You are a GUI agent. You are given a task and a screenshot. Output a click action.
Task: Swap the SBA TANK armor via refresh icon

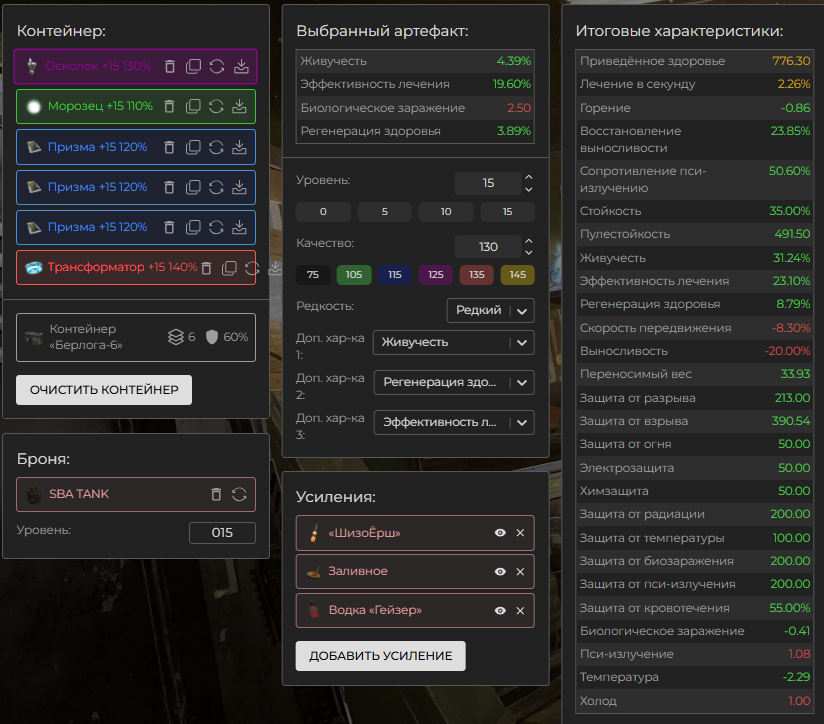239,494
